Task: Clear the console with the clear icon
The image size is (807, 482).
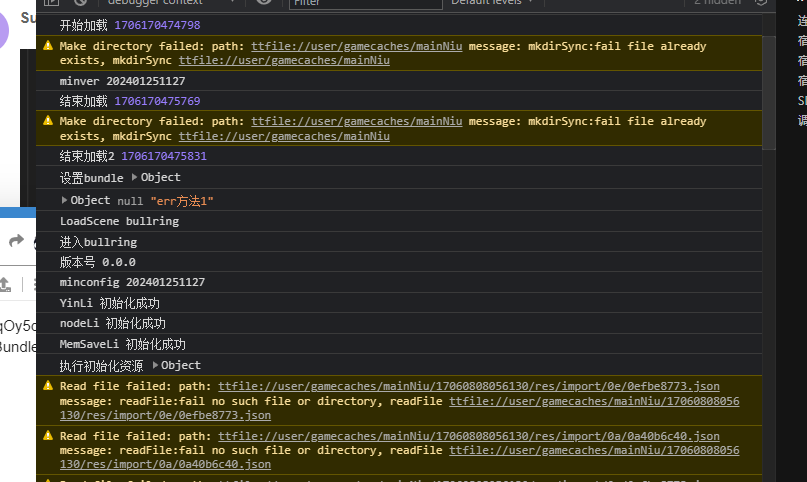Action: [x=79, y=3]
